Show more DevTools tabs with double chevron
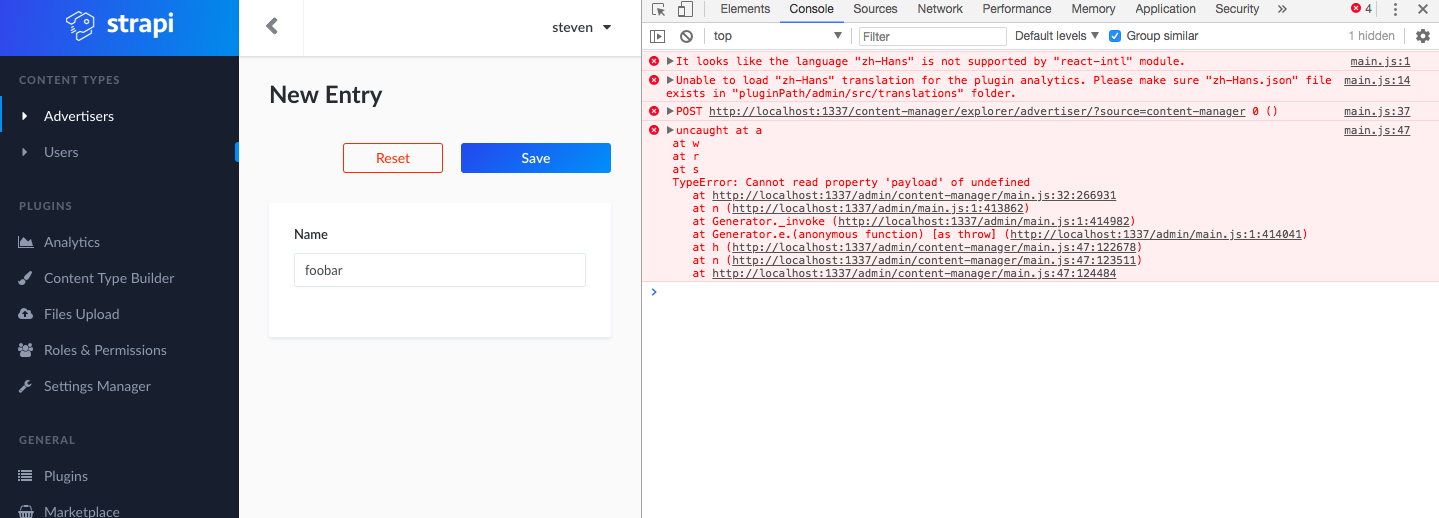This screenshot has height=518, width=1439. click(1282, 9)
